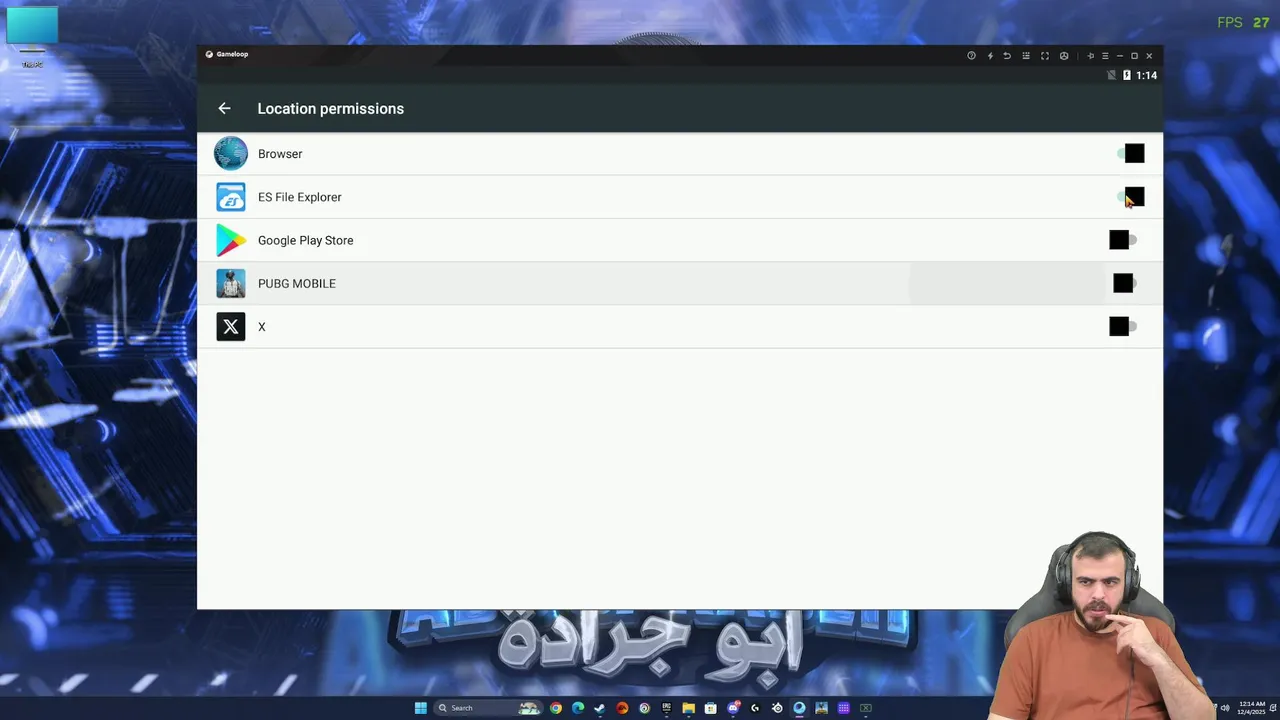This screenshot has height=720, width=1280.
Task: Select the "ES File Explorer" row label
Action: point(300,197)
